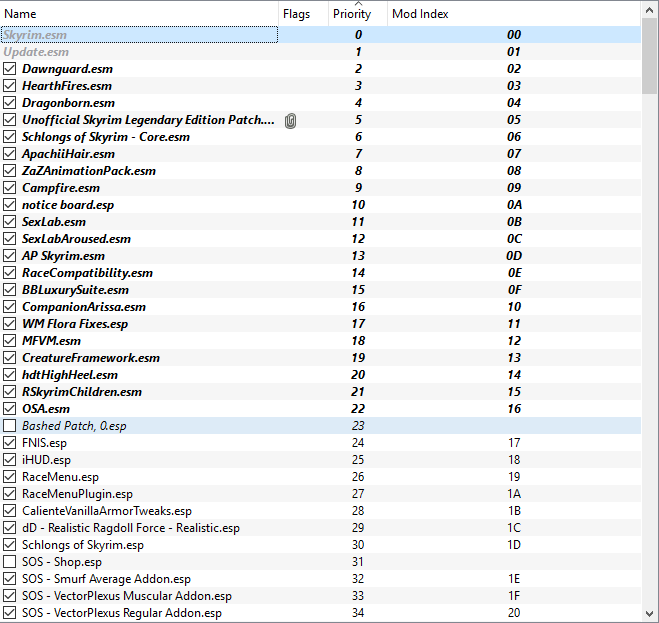Uncheck the RaceMenu.esp checkbox

pos(10,477)
